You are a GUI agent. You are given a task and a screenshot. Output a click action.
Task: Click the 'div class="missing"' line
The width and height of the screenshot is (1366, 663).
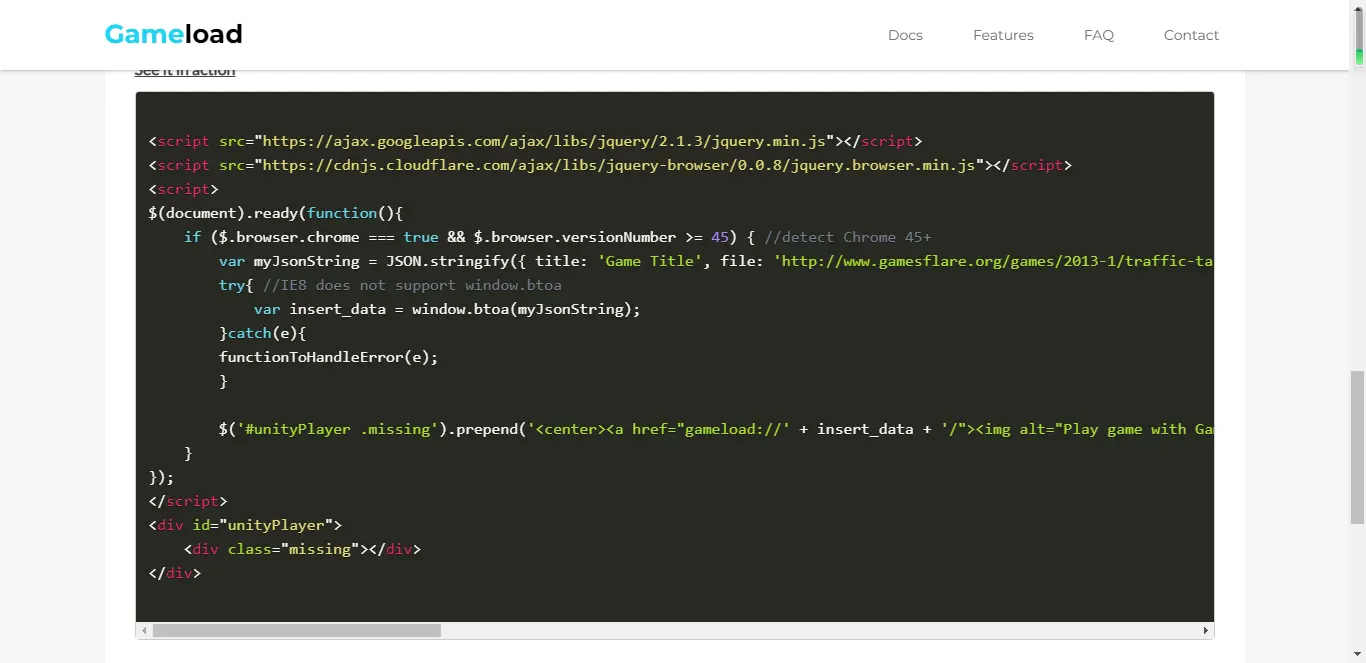[302, 549]
